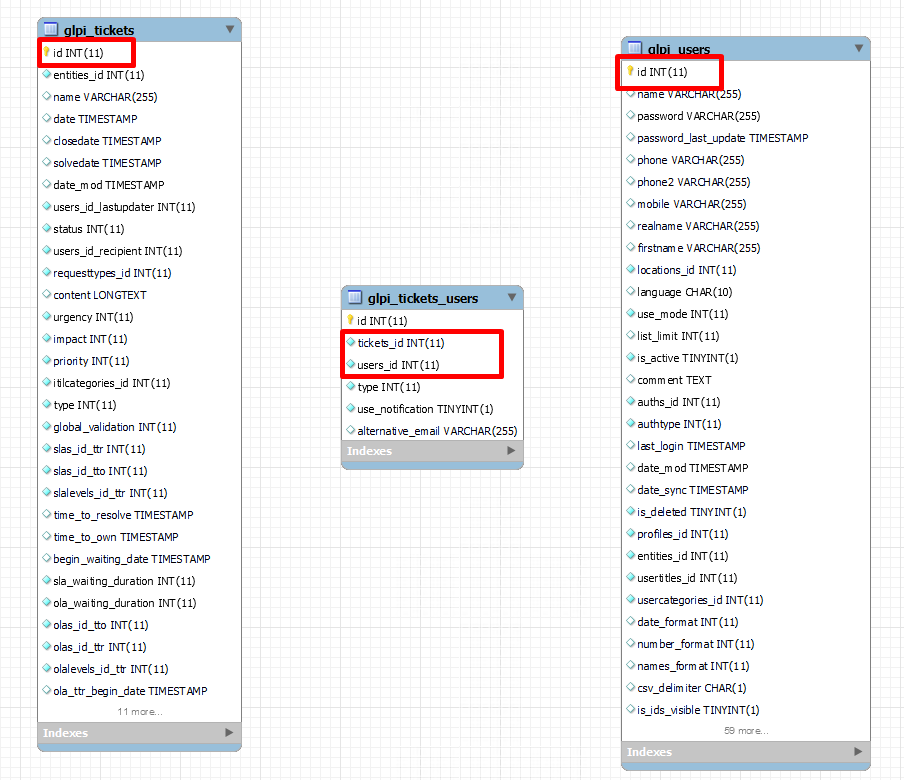Select 'authtype INT(11)' column
This screenshot has height=780, width=904.
click(679, 424)
